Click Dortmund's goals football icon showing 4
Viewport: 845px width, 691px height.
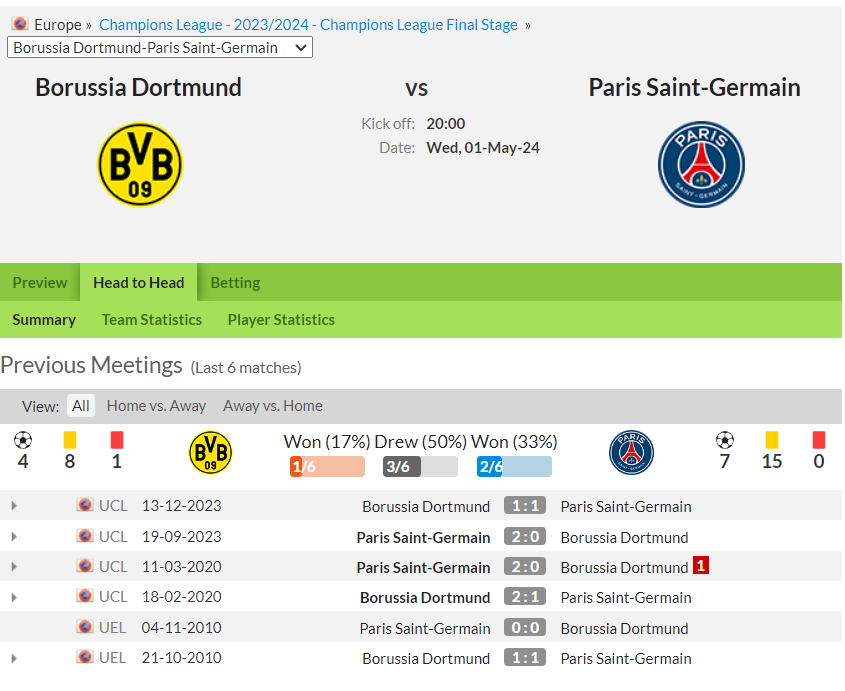[23, 440]
